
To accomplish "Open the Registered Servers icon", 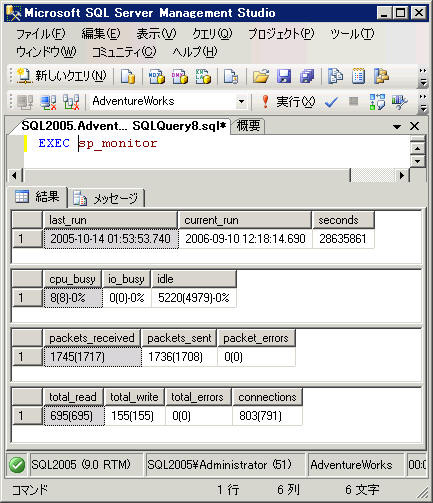I will tap(335, 76).
